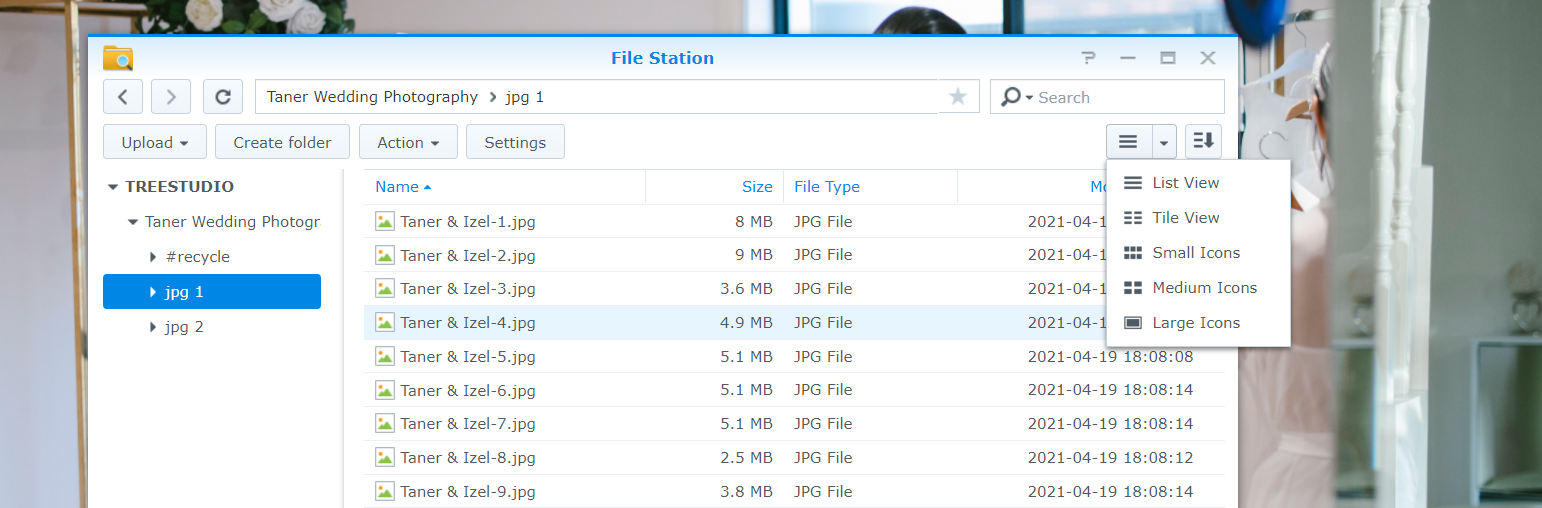Viewport: 1542px width, 508px height.
Task: Open the Action dropdown menu
Action: 408,142
